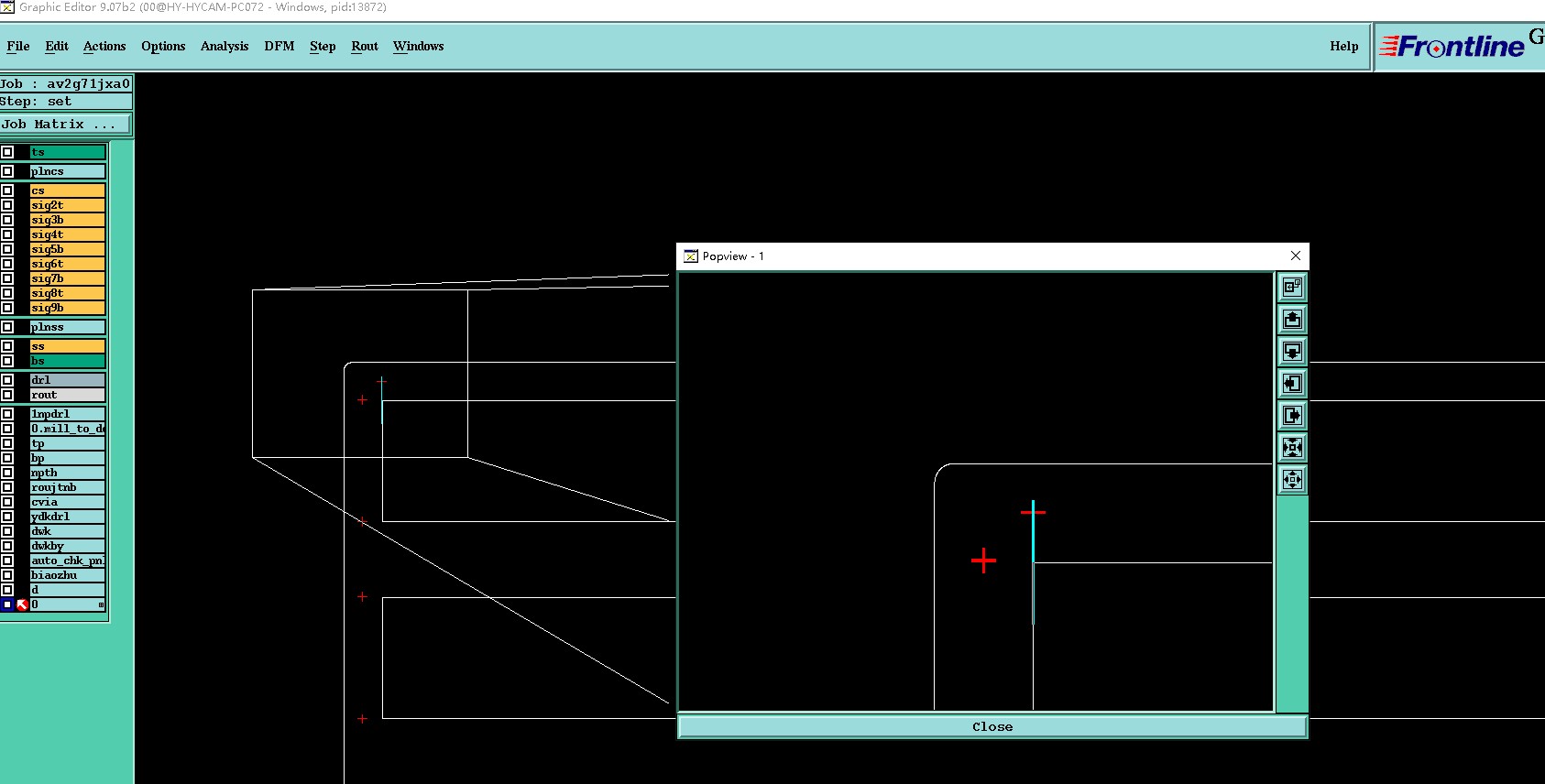The width and height of the screenshot is (1545, 784).
Task: Select layer cvia in list
Action: point(68,502)
